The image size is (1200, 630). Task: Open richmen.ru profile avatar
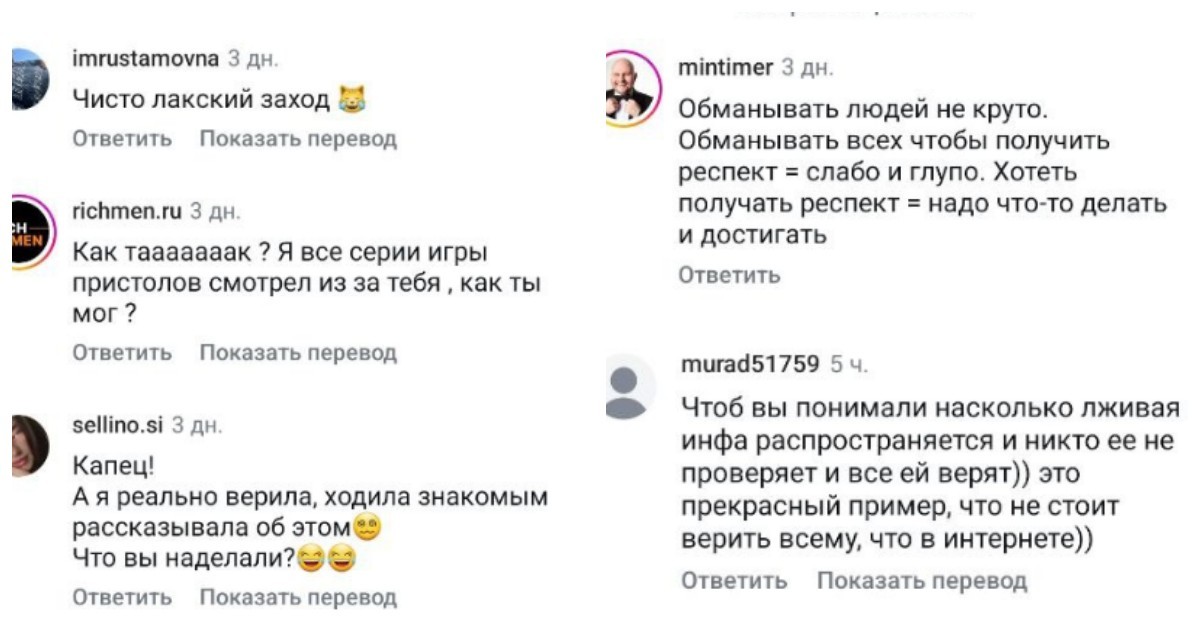[28, 232]
